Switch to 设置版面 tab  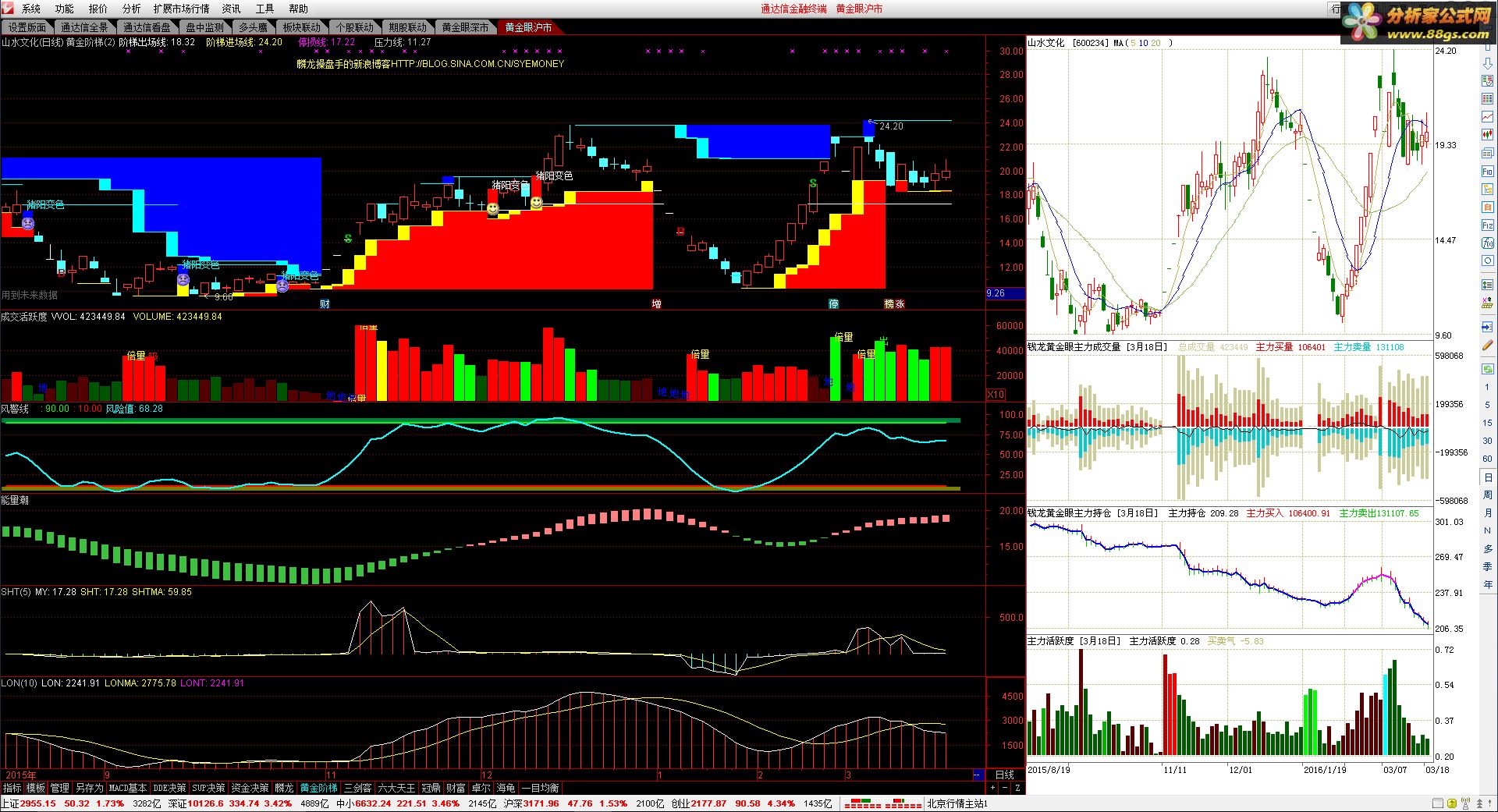27,27
